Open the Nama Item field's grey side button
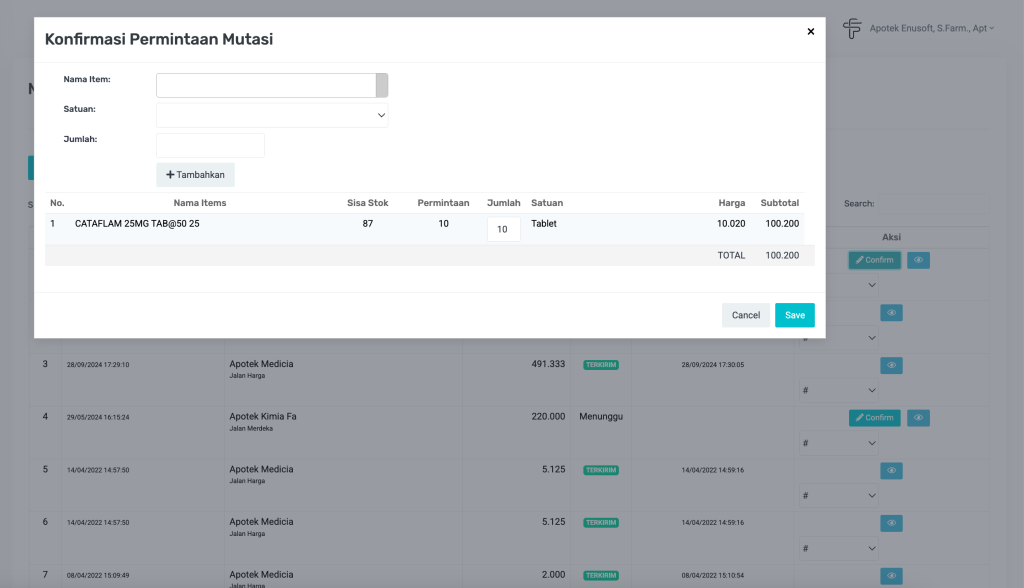 (x=382, y=85)
